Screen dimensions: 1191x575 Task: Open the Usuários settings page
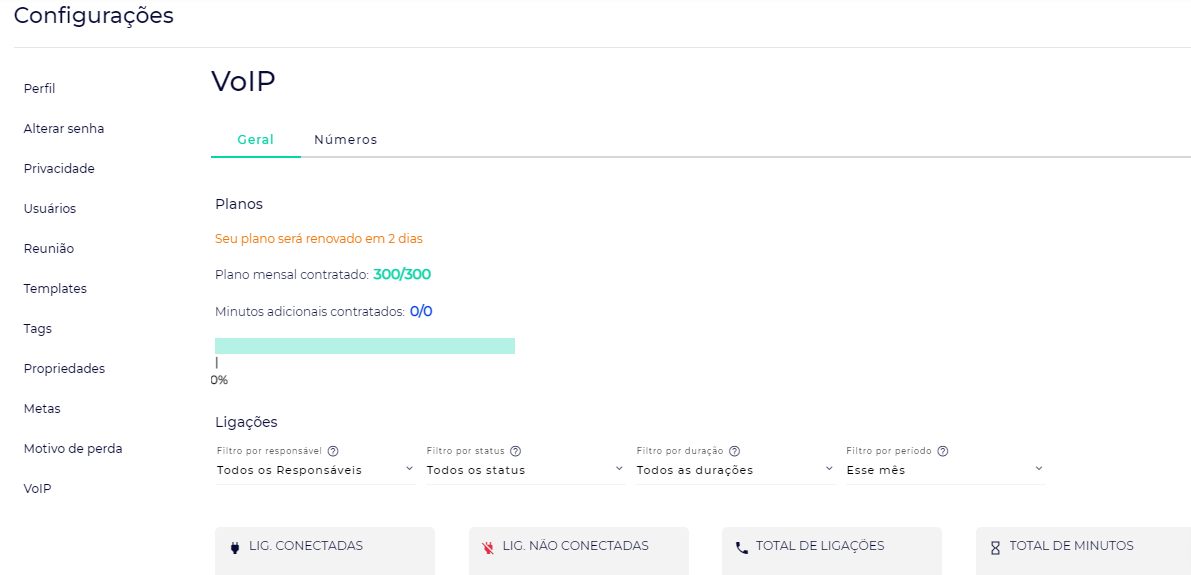click(x=50, y=209)
